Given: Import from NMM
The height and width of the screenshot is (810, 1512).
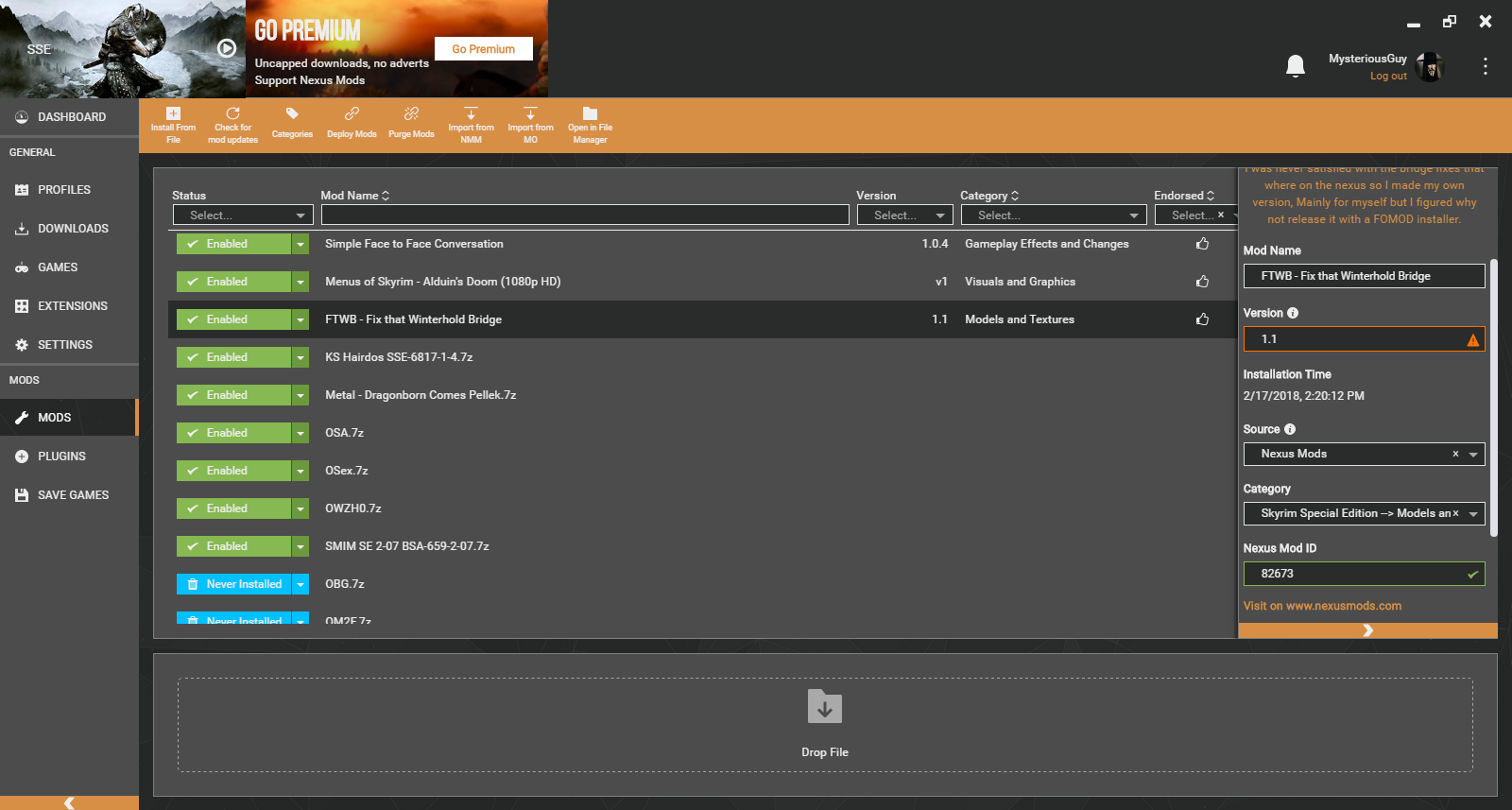Looking at the screenshot, I should (x=471, y=126).
